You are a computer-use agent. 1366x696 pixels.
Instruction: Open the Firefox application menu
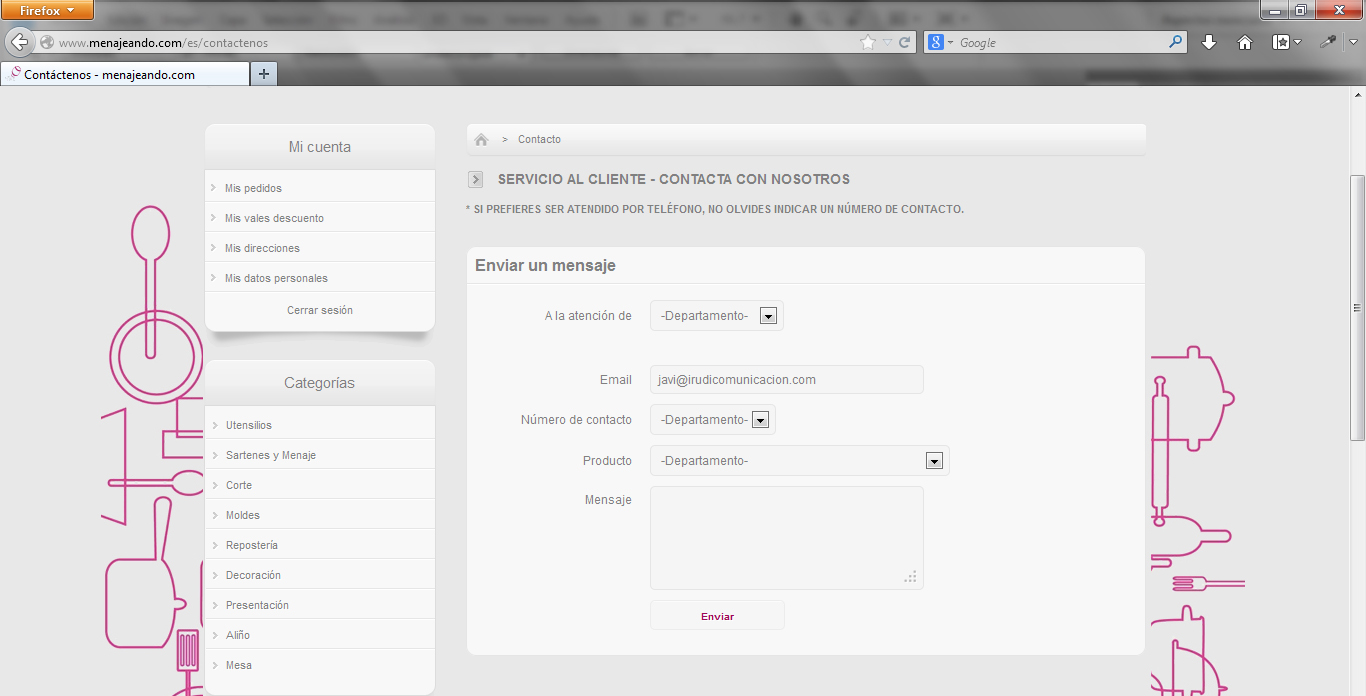[47, 10]
